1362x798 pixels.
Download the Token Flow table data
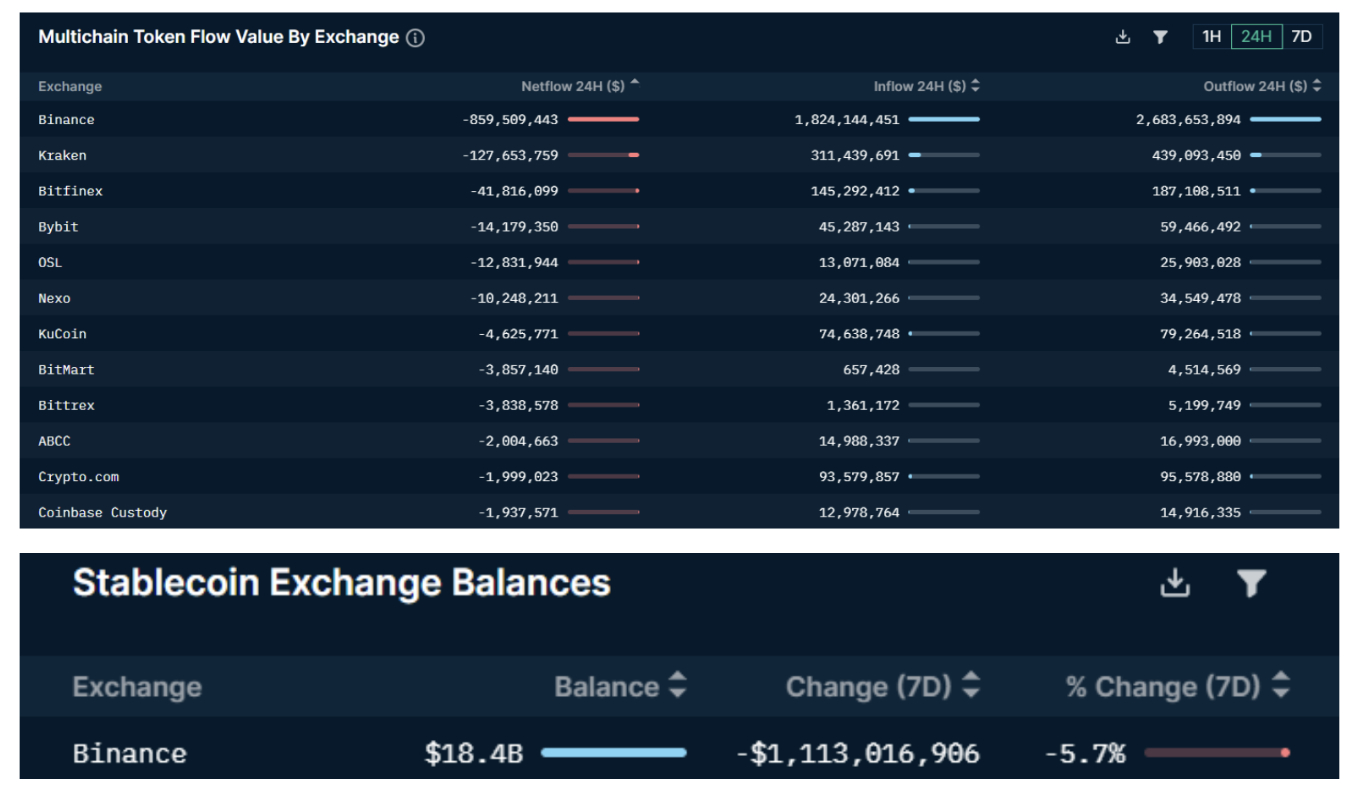pos(1123,37)
